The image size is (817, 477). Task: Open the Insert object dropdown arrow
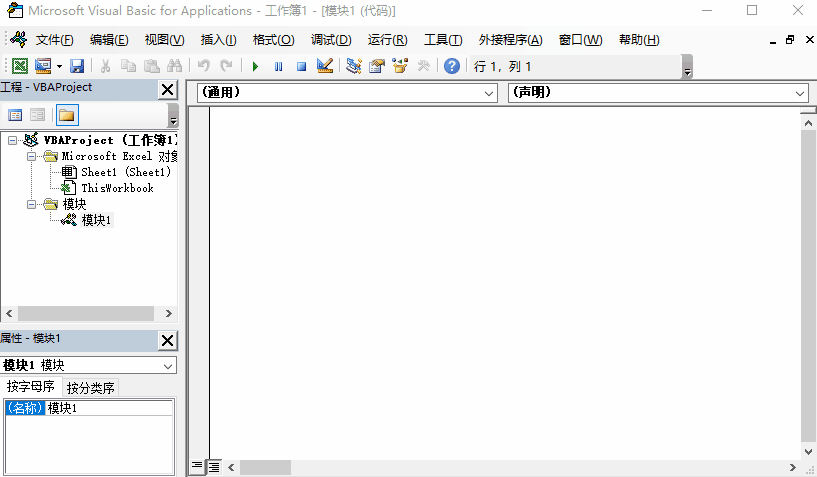coord(59,66)
